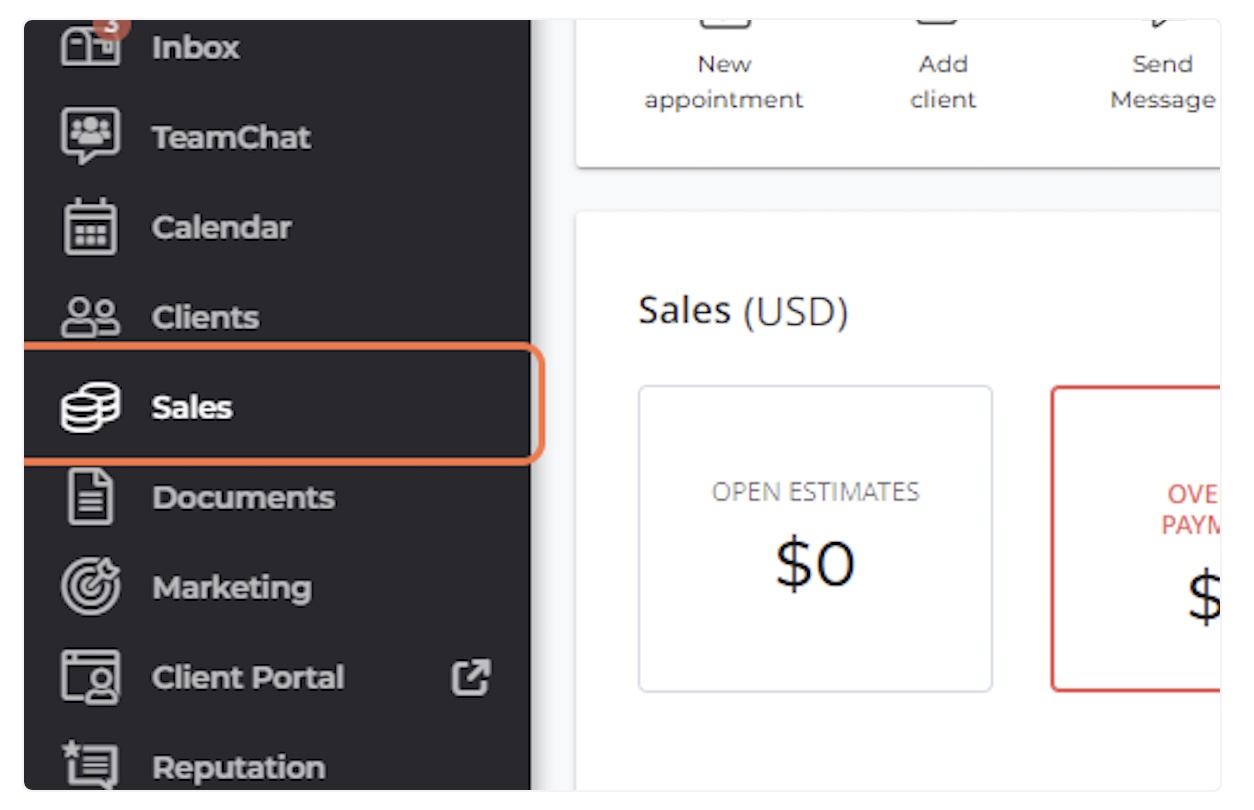
Task: Select the Sales menu label
Action: point(192,407)
